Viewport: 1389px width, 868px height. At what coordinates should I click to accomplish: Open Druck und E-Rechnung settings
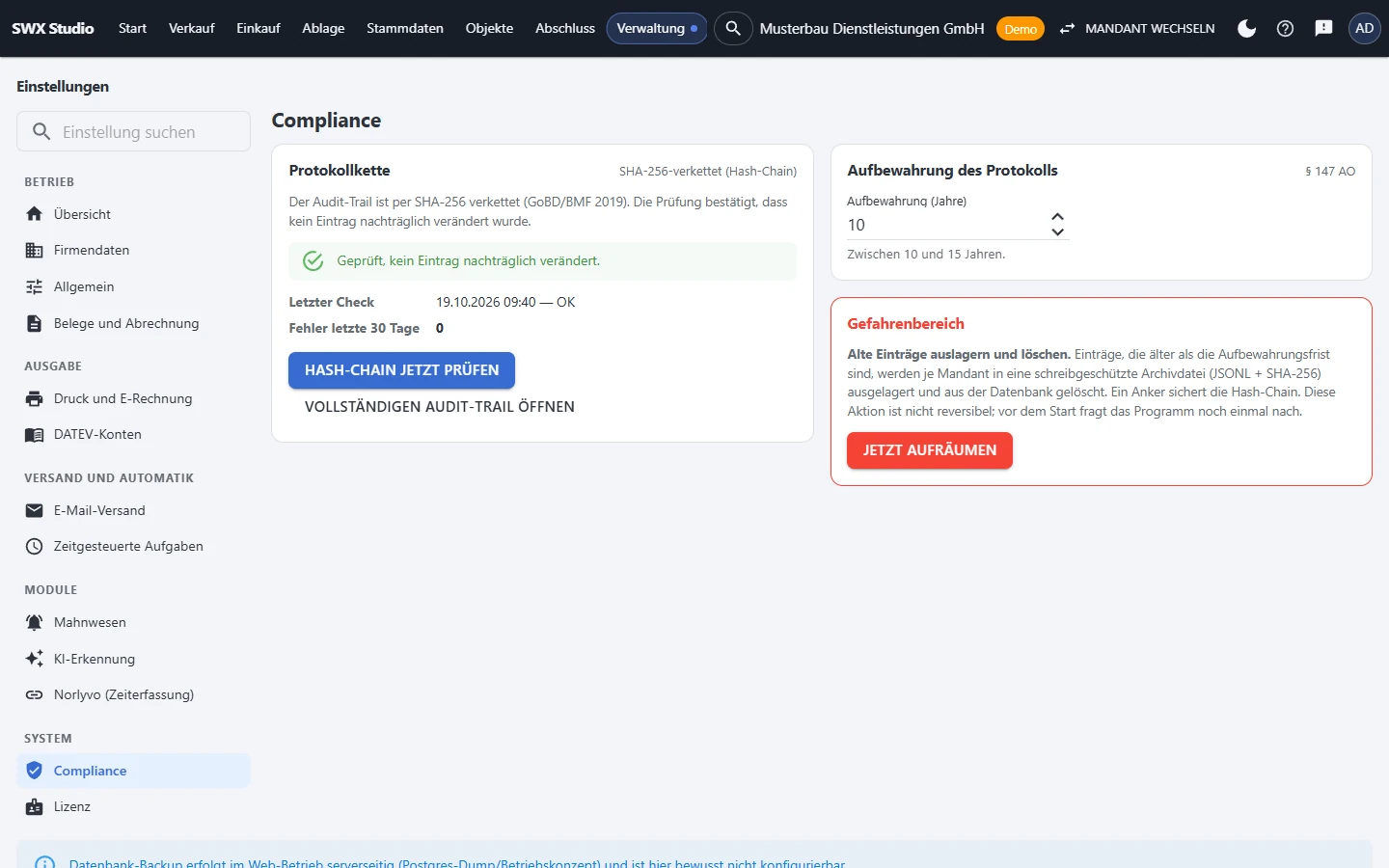133,398
